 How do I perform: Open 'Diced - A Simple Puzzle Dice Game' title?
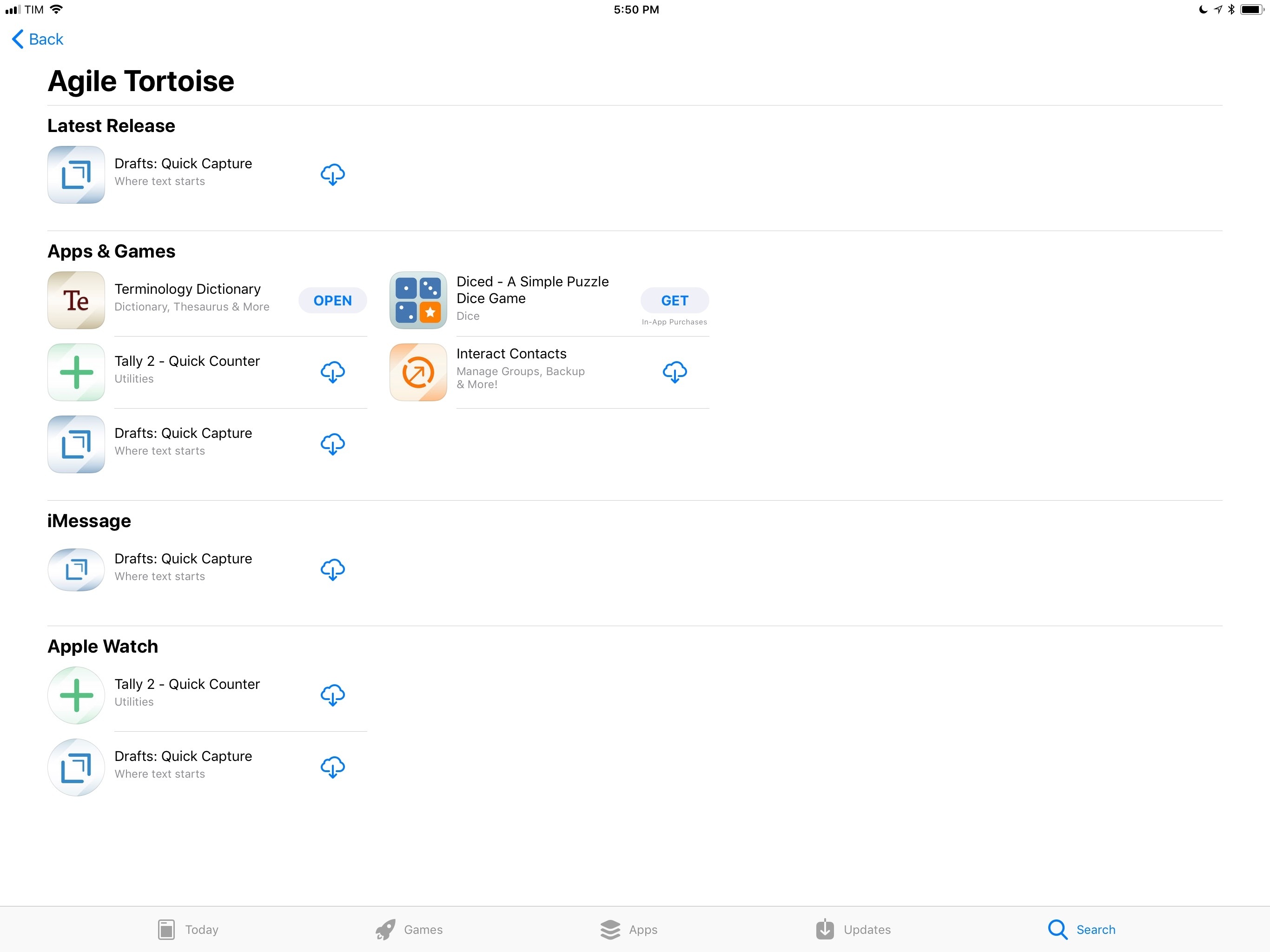[x=532, y=290]
